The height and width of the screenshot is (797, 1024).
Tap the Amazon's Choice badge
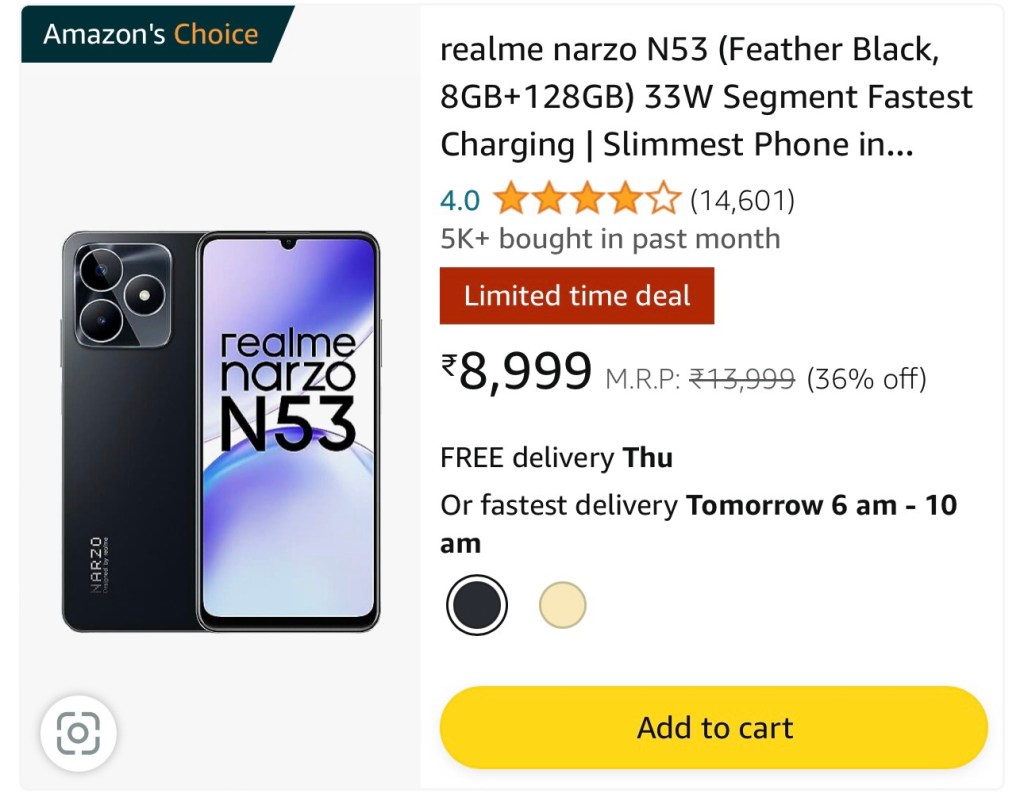(x=151, y=34)
